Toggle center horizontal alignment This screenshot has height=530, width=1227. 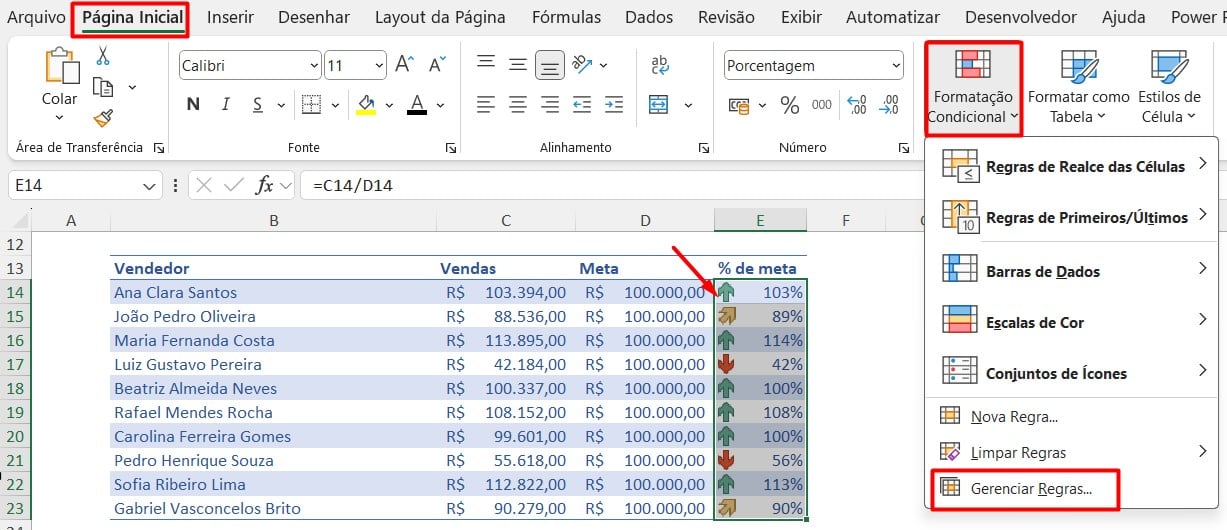pos(518,104)
